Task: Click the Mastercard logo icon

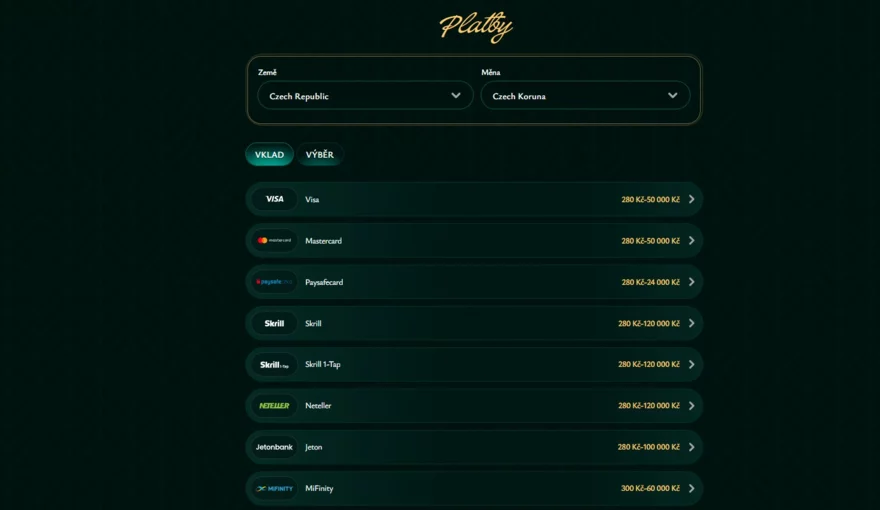Action: click(274, 241)
